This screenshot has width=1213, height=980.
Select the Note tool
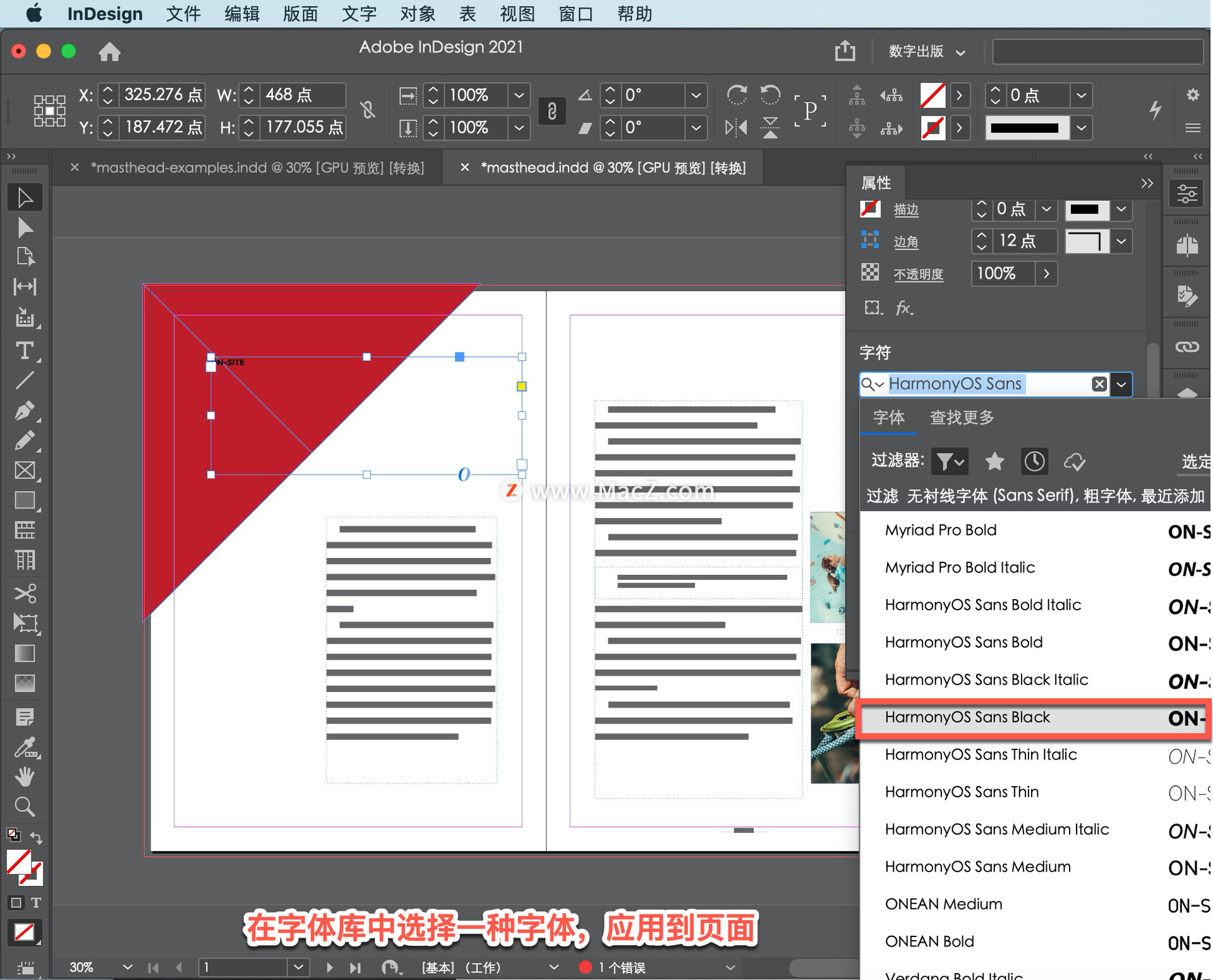25,717
